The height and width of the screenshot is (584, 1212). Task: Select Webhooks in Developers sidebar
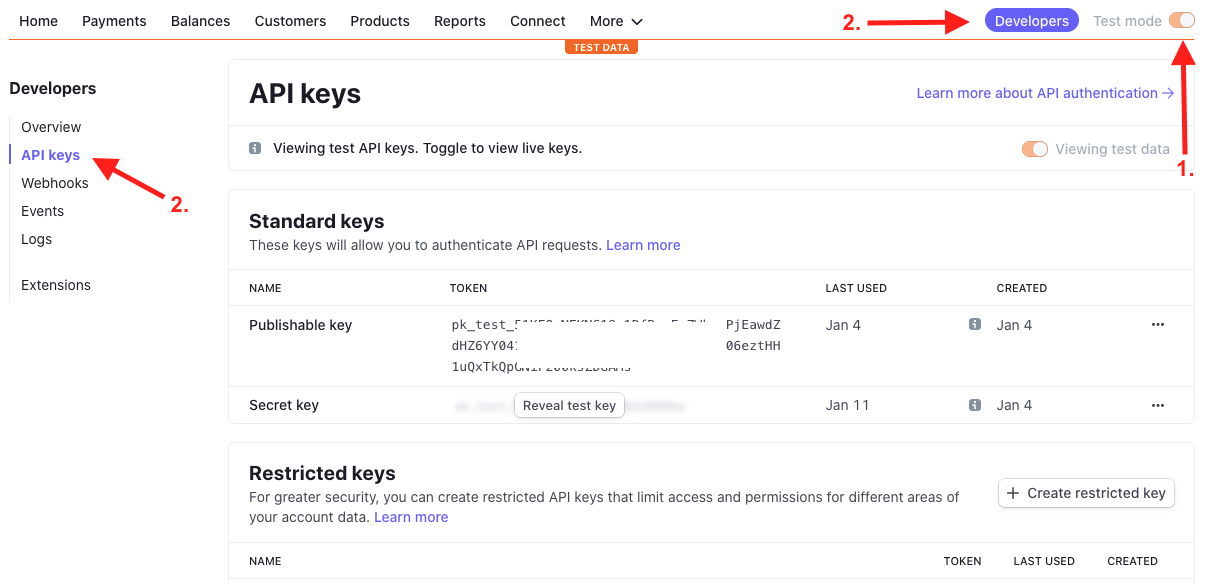pos(55,183)
